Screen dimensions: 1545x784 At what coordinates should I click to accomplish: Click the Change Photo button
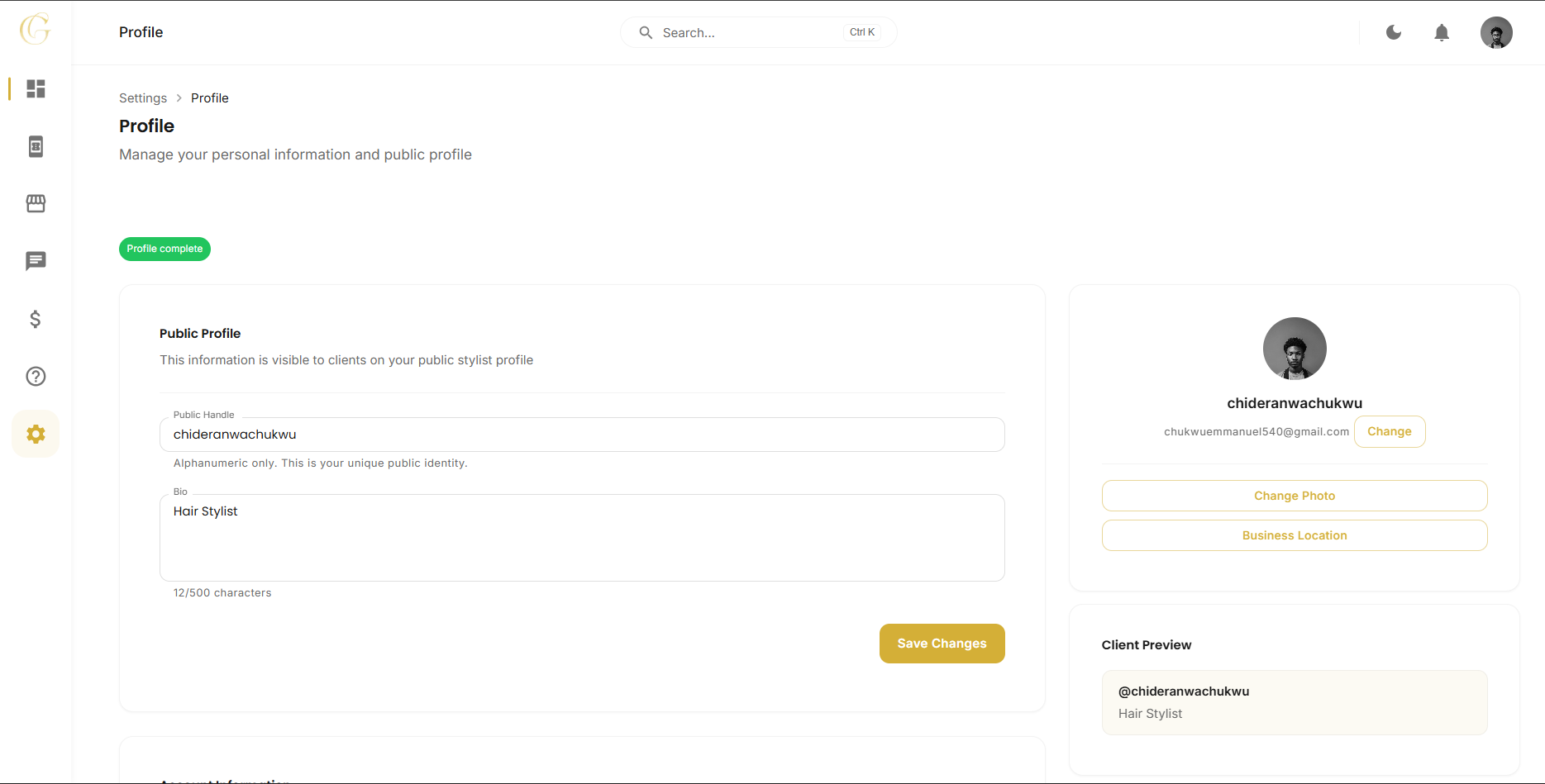1295,496
